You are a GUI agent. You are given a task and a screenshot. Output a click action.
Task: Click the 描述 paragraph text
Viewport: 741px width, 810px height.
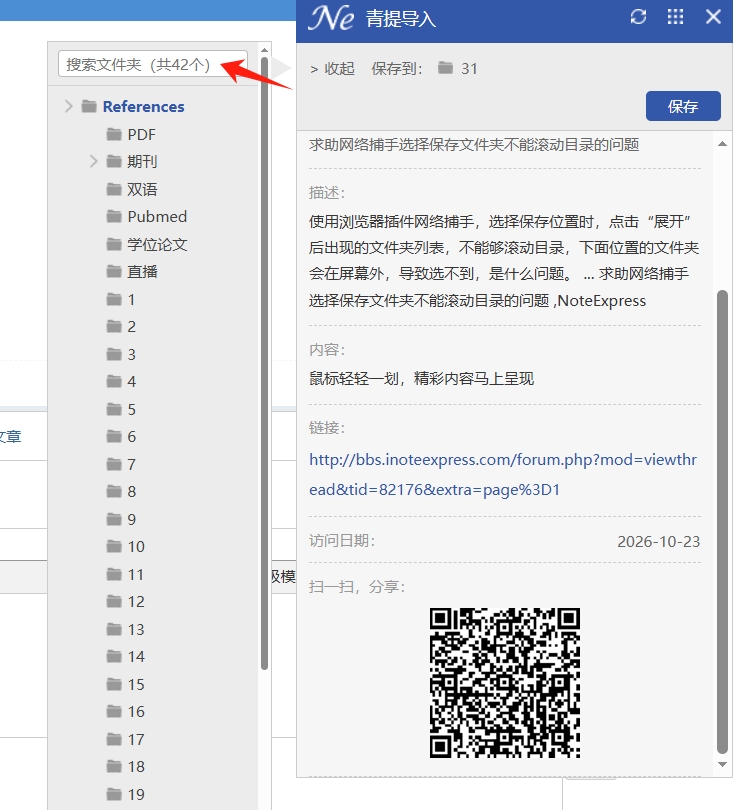tap(504, 261)
